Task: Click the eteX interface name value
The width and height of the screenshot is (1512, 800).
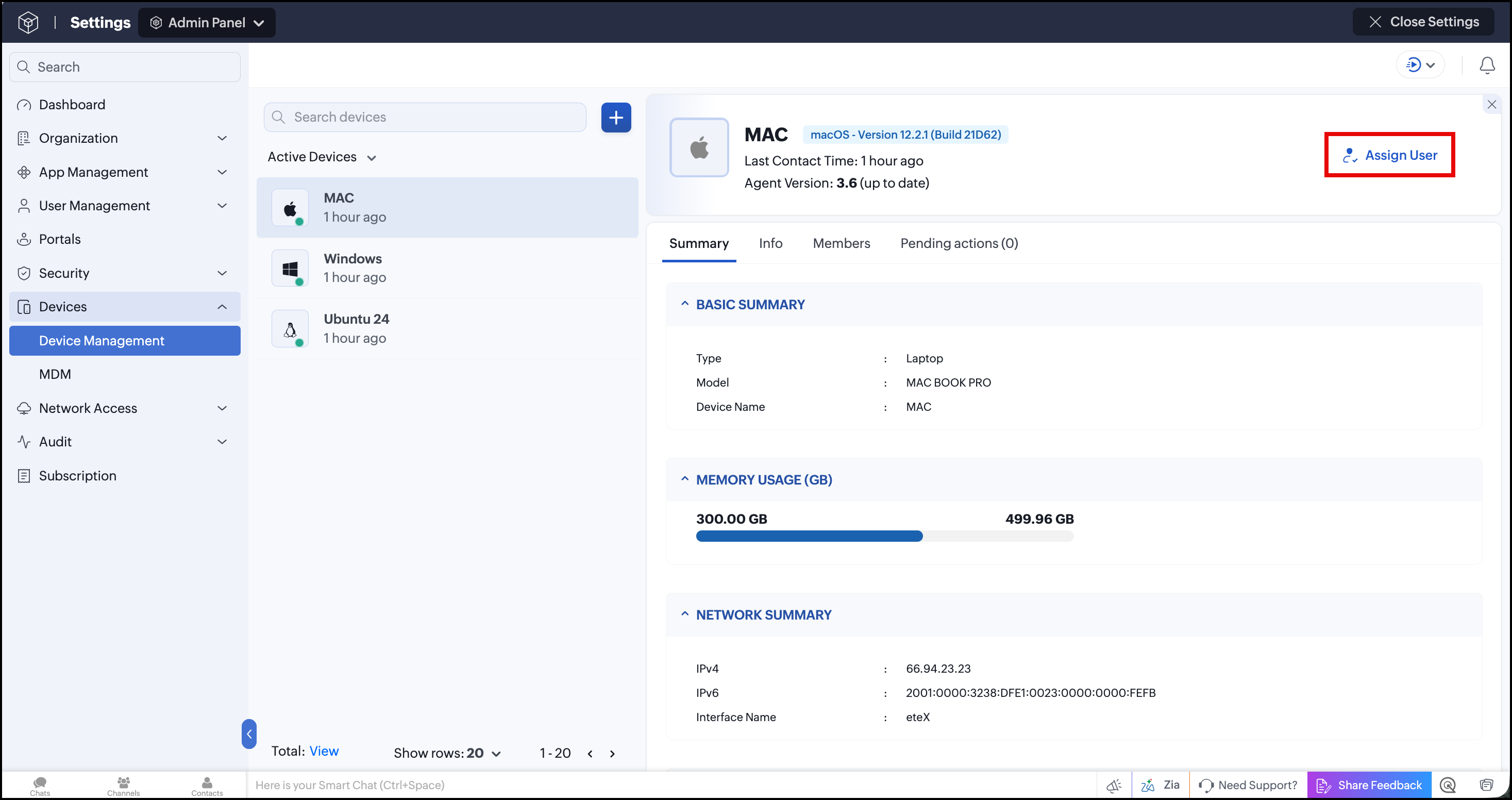Action: point(917,717)
